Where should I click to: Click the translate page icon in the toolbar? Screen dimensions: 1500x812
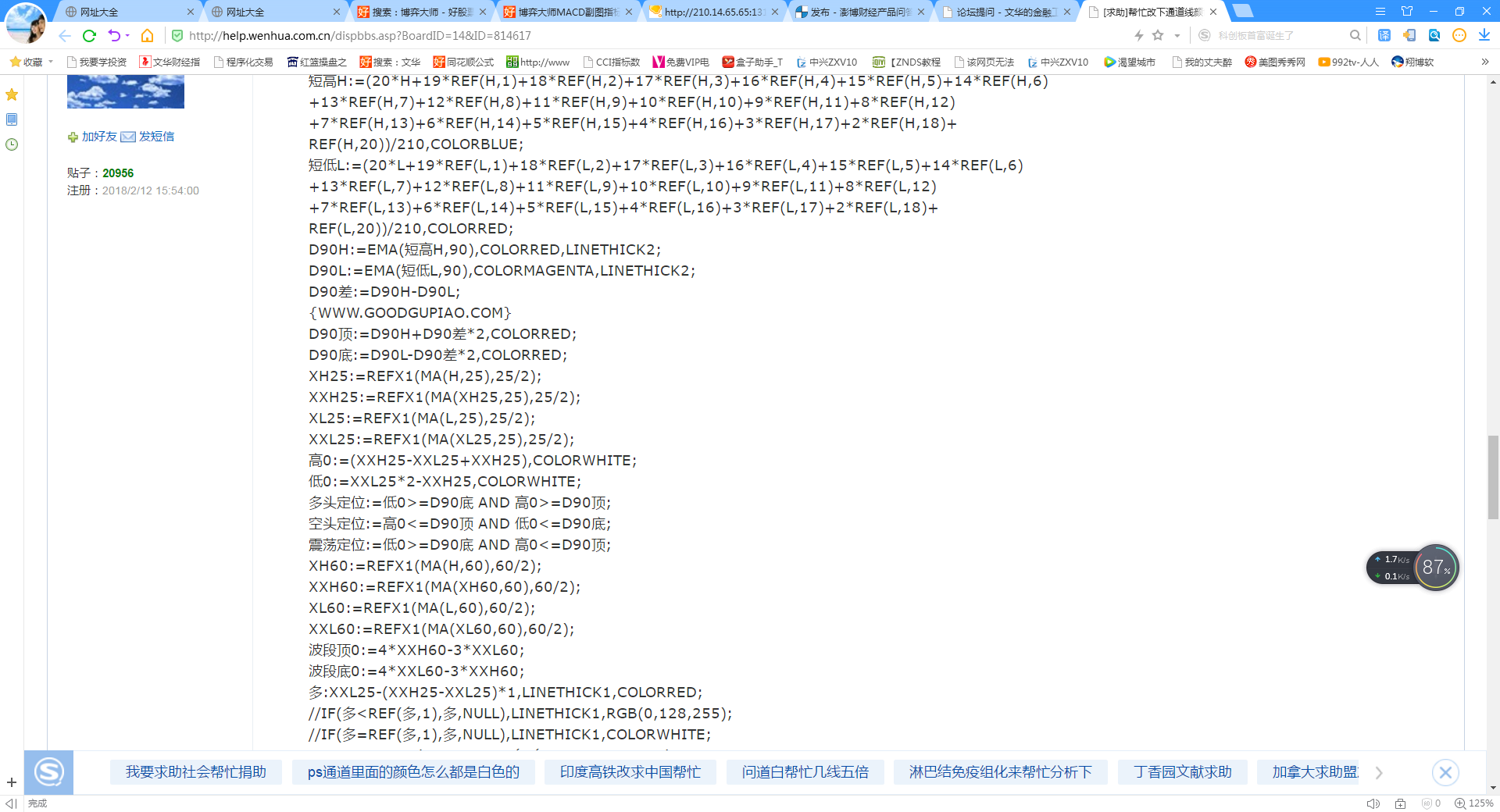(1384, 35)
